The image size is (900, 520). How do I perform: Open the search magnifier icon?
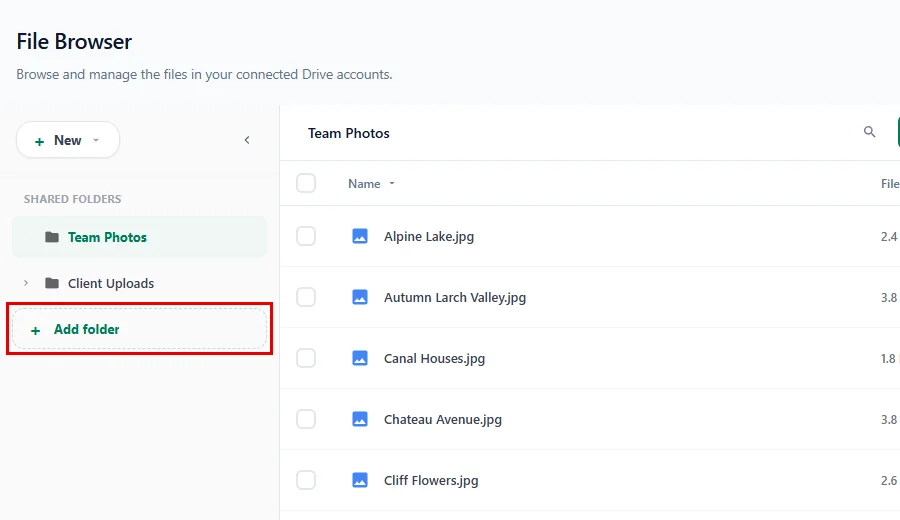coord(870,132)
